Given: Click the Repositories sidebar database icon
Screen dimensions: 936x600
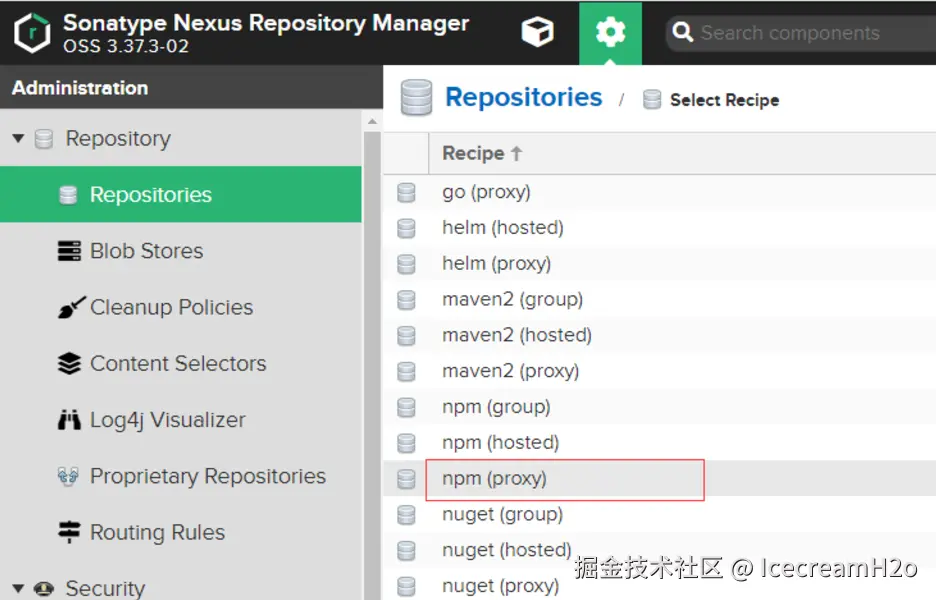Looking at the screenshot, I should tap(68, 195).
